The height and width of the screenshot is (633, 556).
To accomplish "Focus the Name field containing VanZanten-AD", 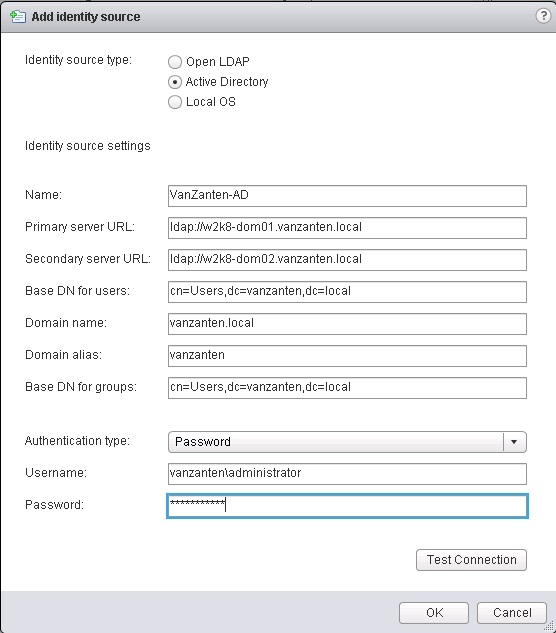I will (x=347, y=195).
